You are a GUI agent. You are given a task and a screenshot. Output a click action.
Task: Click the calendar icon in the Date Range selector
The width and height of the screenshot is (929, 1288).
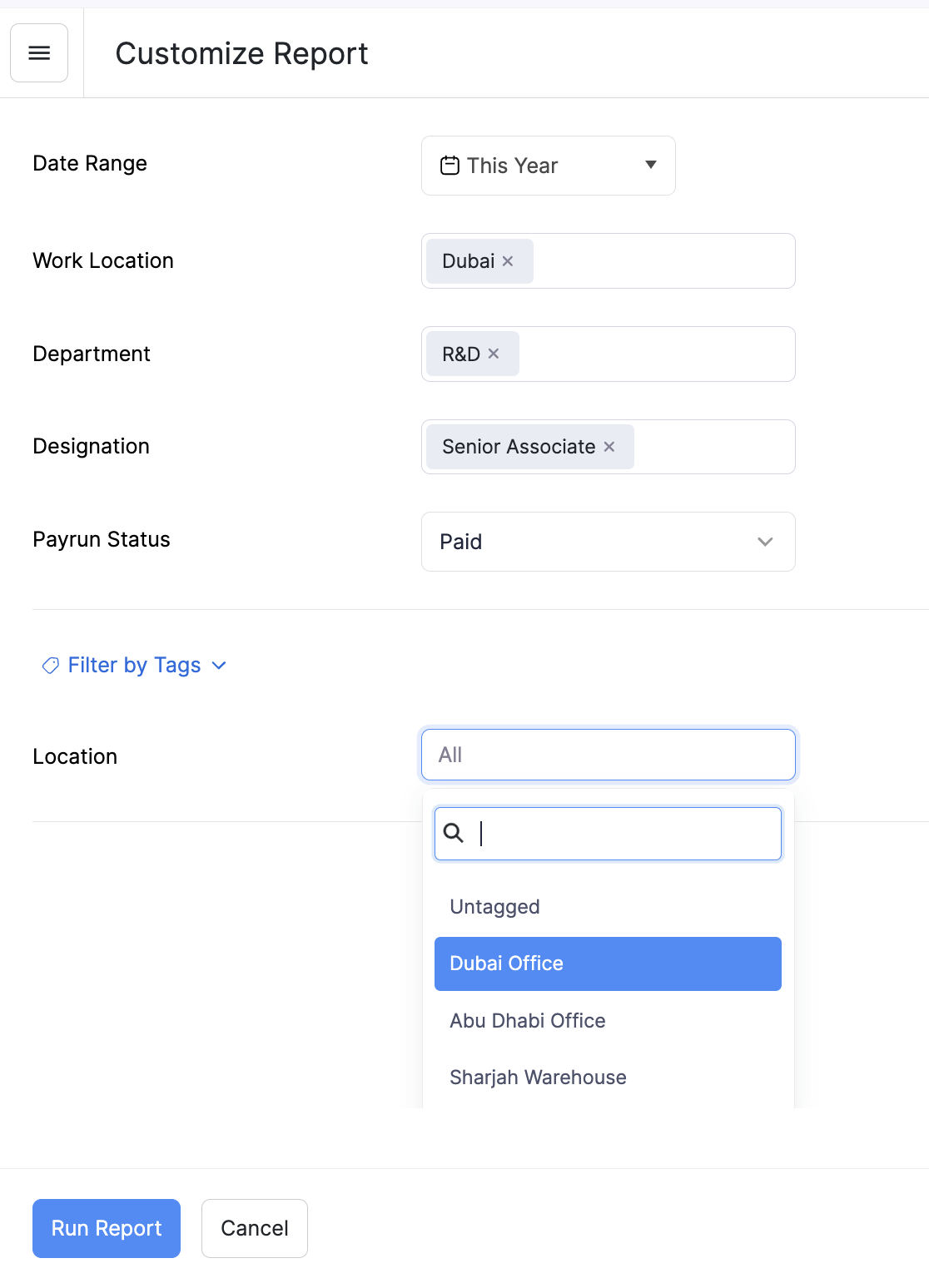pyautogui.click(x=449, y=166)
